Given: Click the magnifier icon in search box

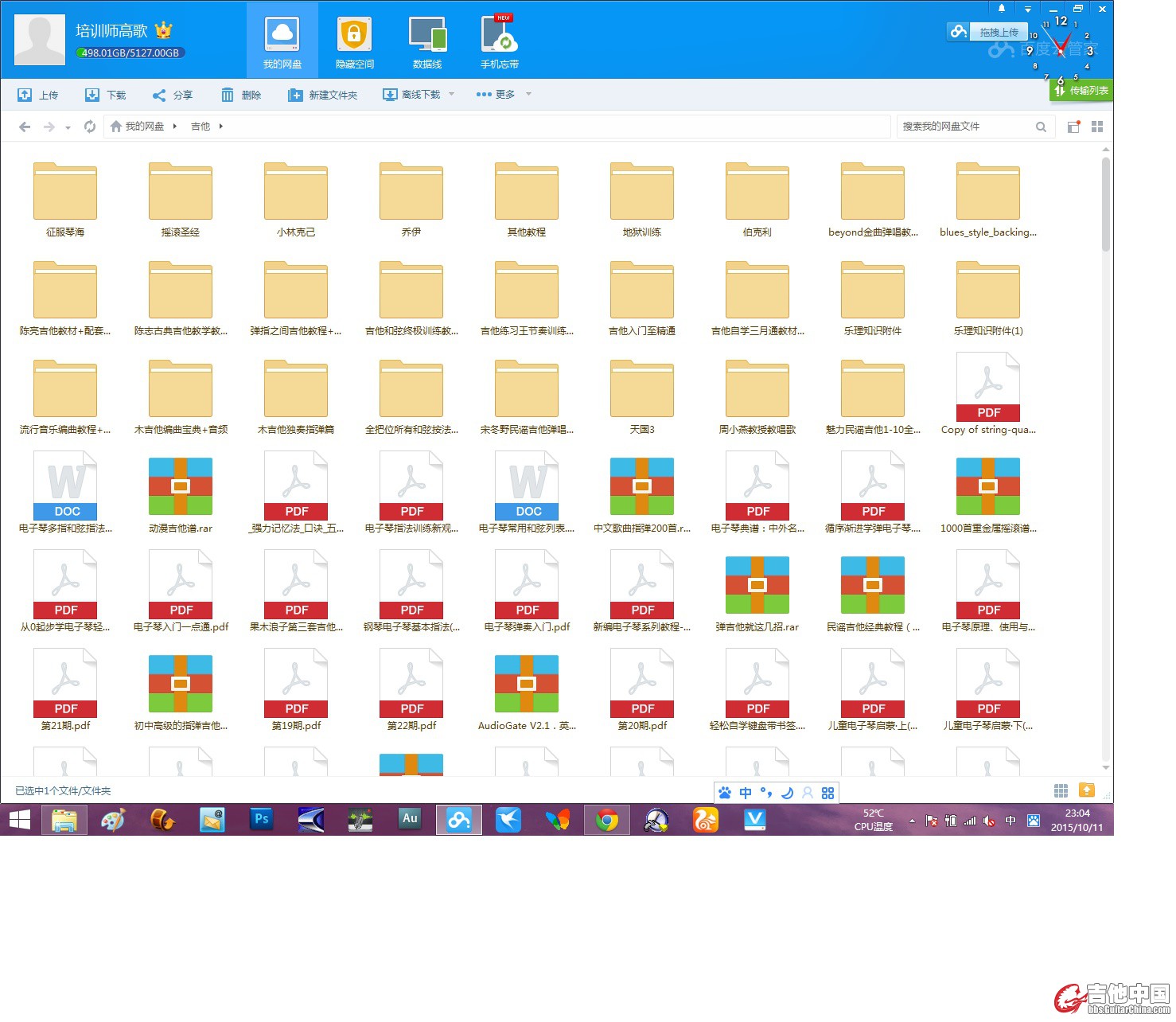Looking at the screenshot, I should tap(1041, 127).
